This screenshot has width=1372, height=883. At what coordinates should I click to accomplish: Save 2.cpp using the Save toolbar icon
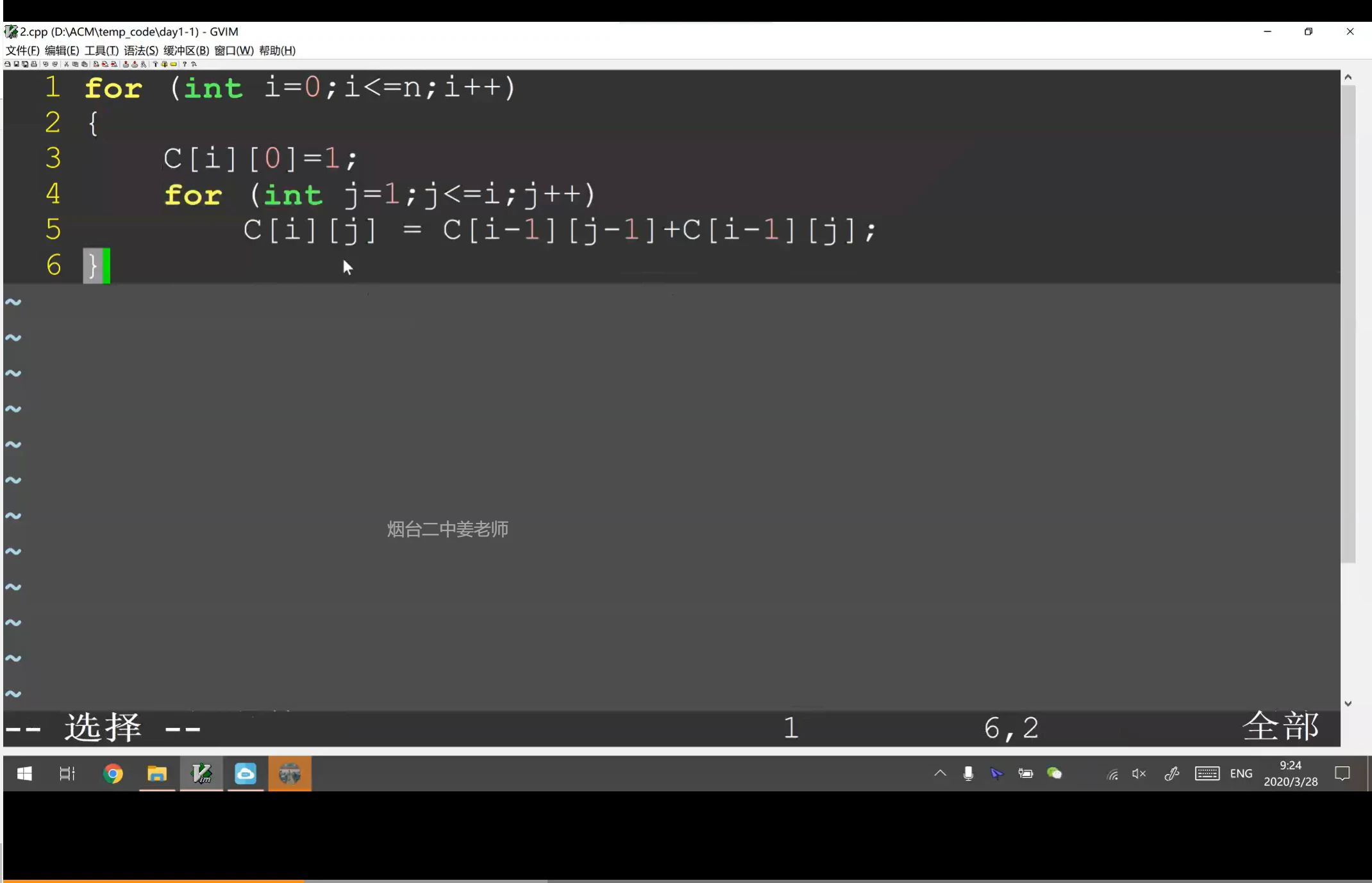[17, 64]
